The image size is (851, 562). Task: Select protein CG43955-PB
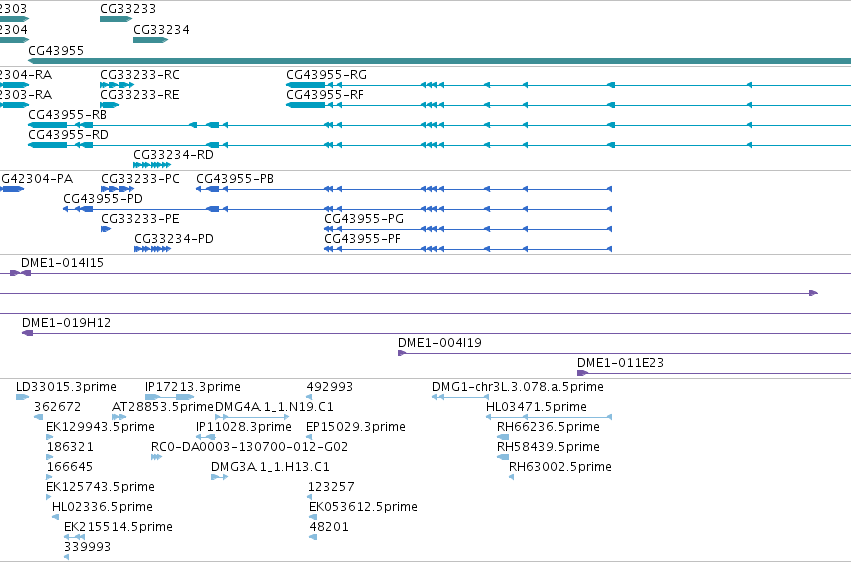[x=234, y=179]
